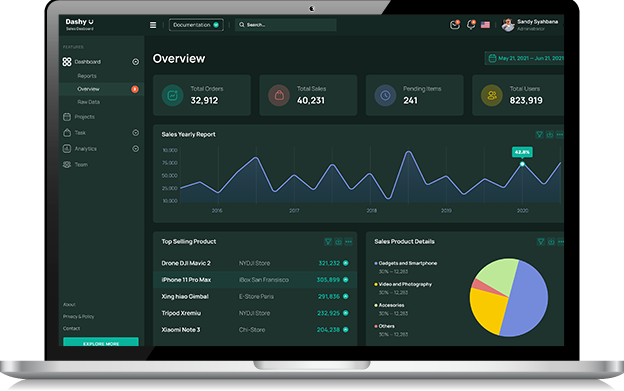Click the Analytics sidebar icon
This screenshot has width=624, height=391.
(x=67, y=148)
